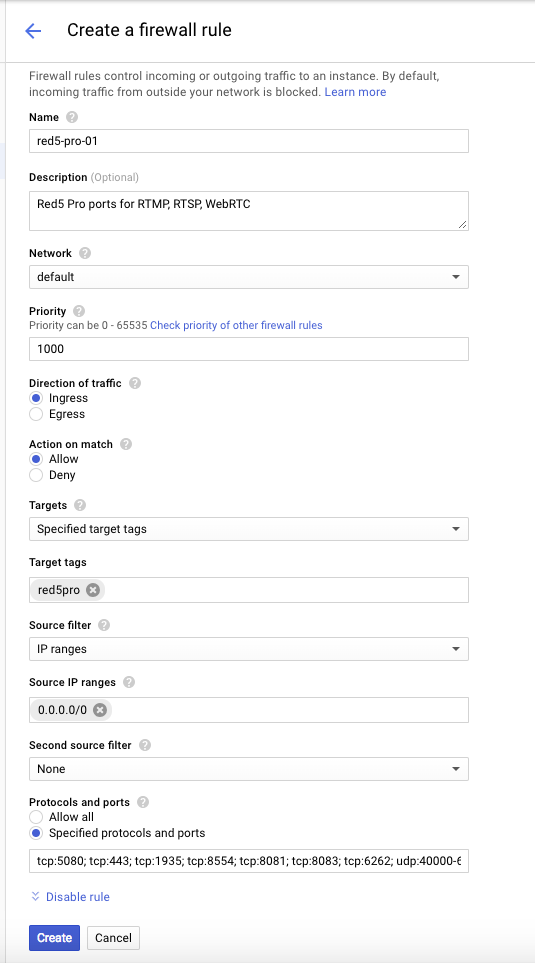Screen dimensions: 535x963
Task: Remove the 0.0.0.0/0 source IP range
Action: [100, 710]
